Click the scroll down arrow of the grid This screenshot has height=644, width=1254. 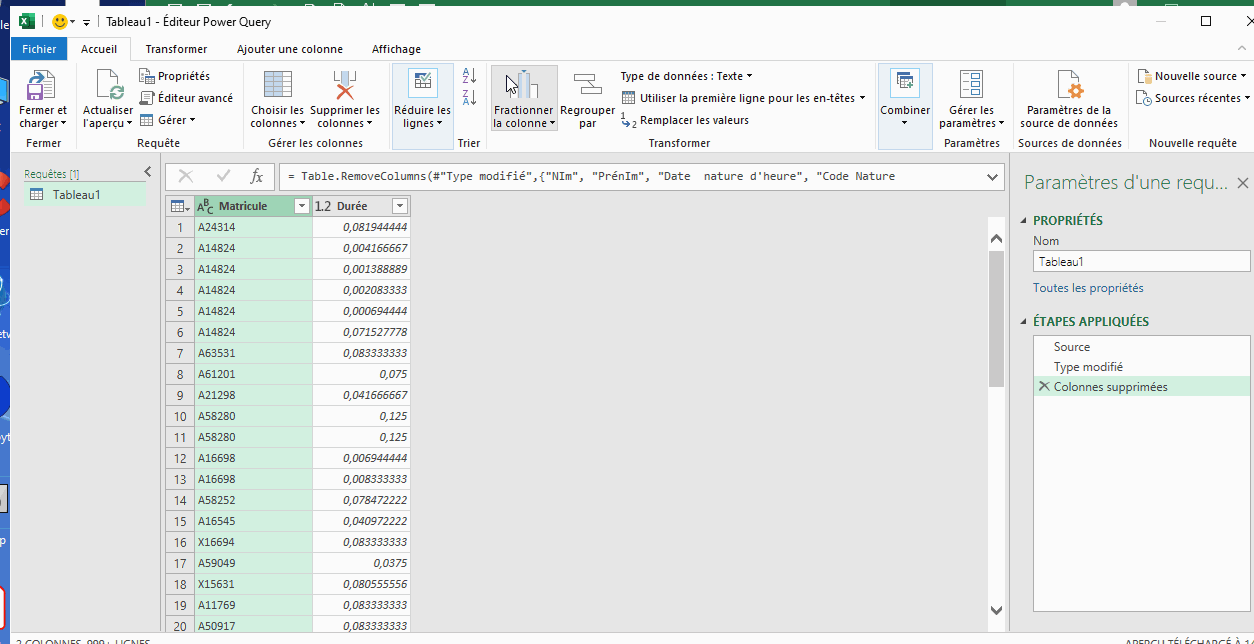[x=996, y=609]
